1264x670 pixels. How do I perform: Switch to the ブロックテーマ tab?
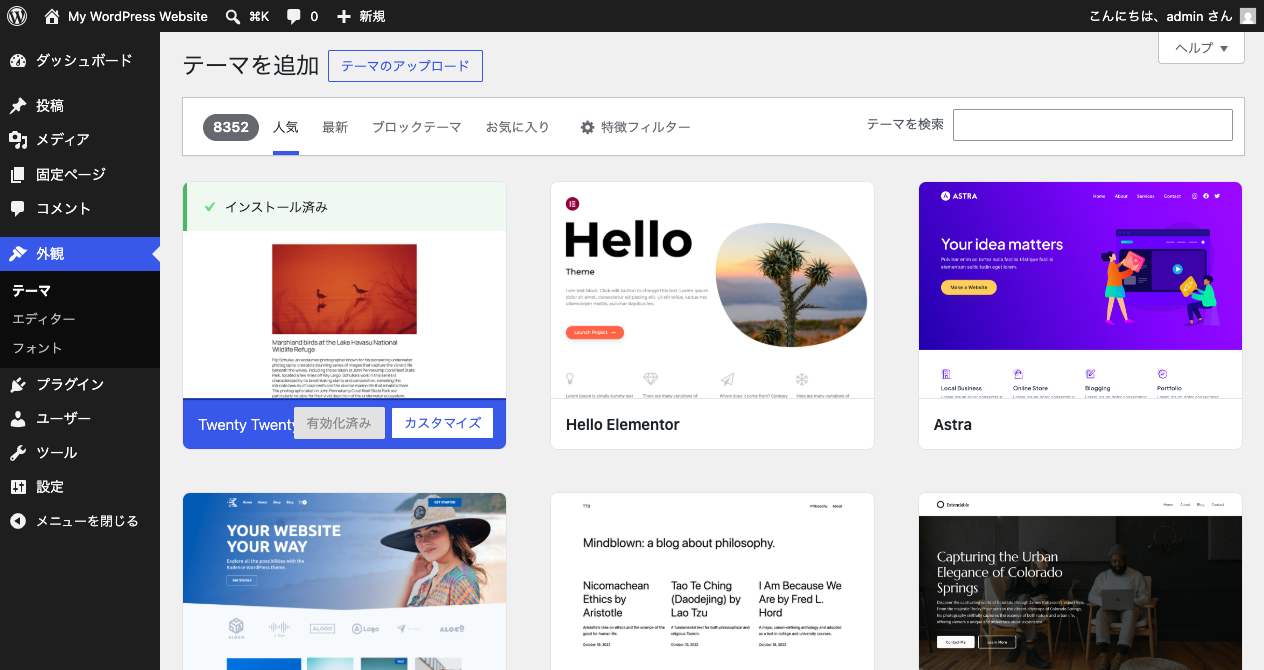pos(417,128)
